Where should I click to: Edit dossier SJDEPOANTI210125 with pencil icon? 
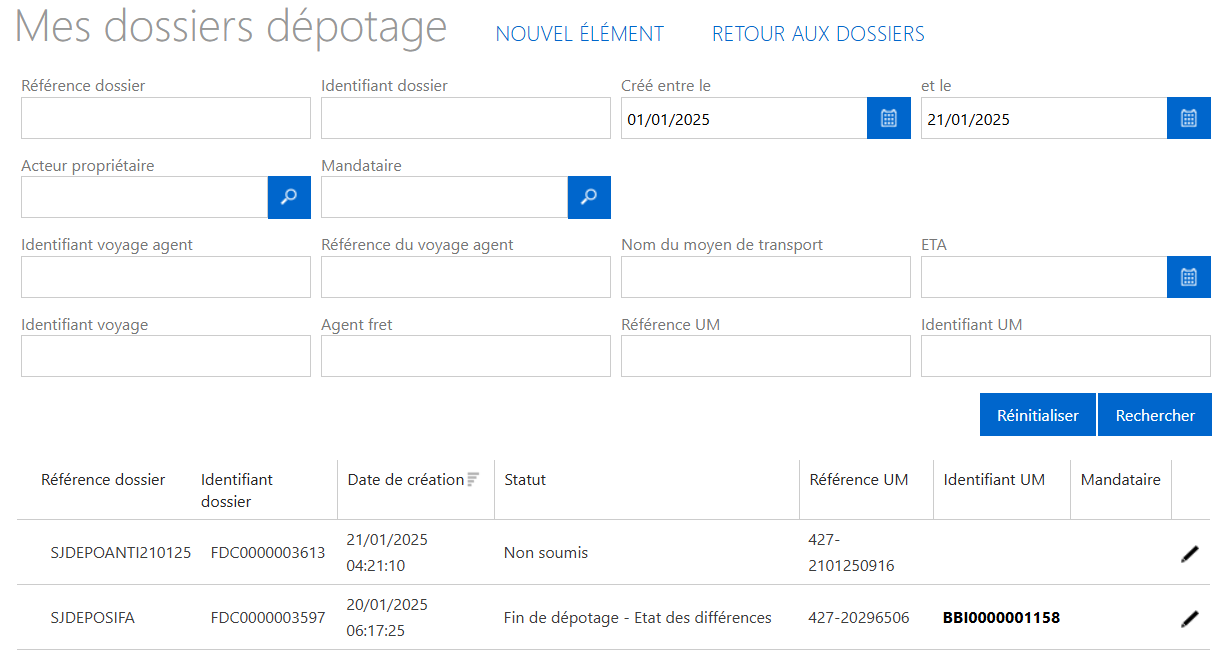(x=1189, y=554)
